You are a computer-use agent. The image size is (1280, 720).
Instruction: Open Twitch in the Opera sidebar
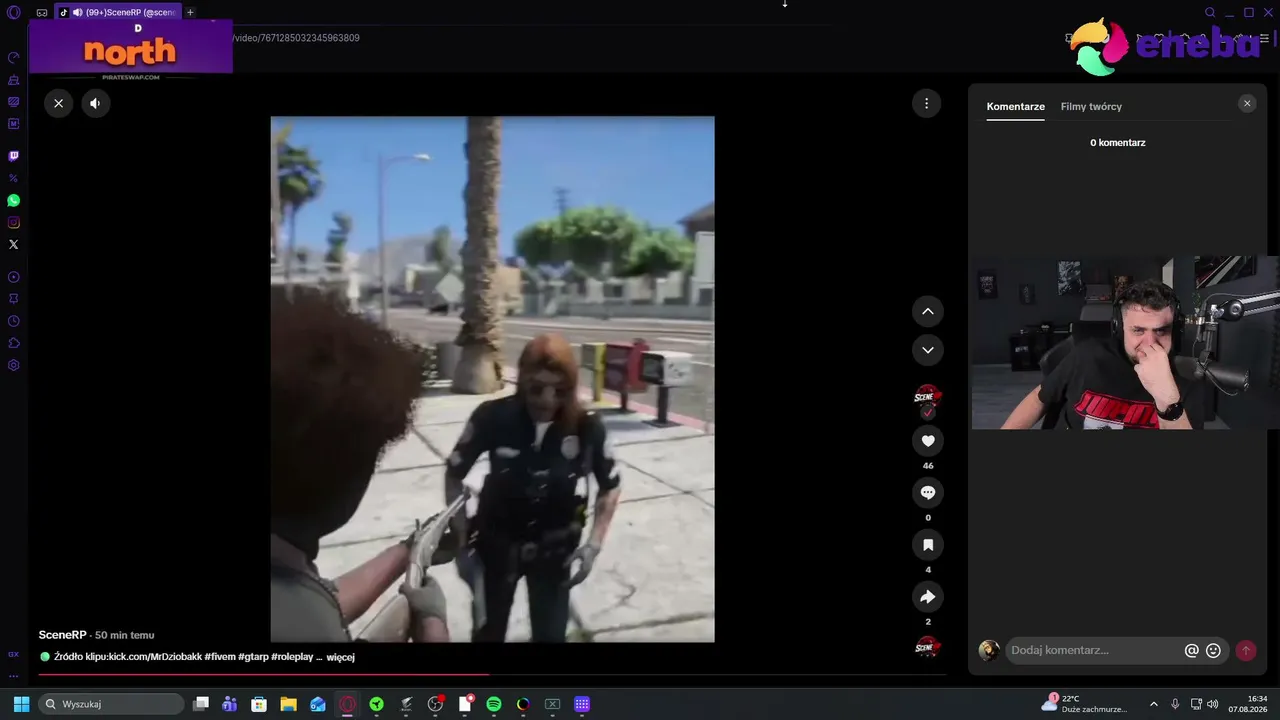click(x=14, y=156)
